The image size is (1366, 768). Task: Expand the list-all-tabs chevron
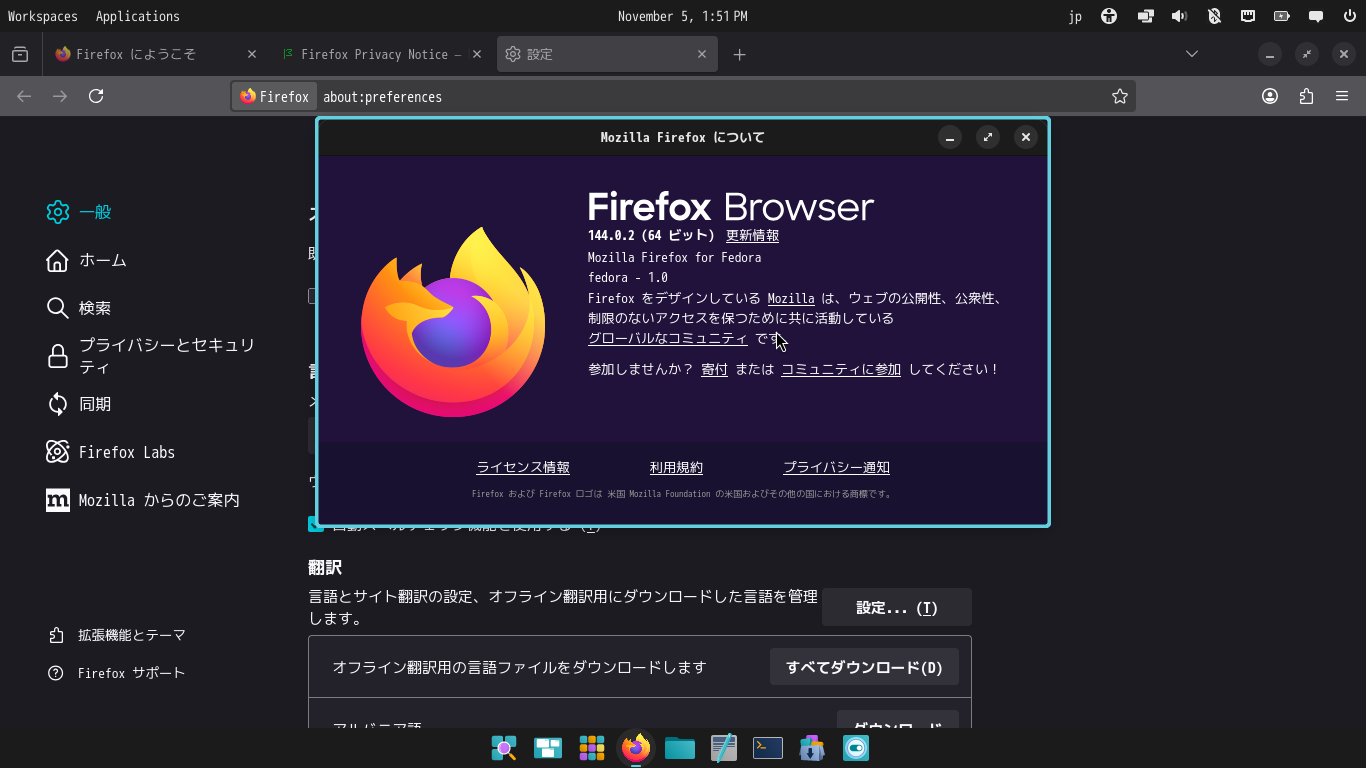1192,54
